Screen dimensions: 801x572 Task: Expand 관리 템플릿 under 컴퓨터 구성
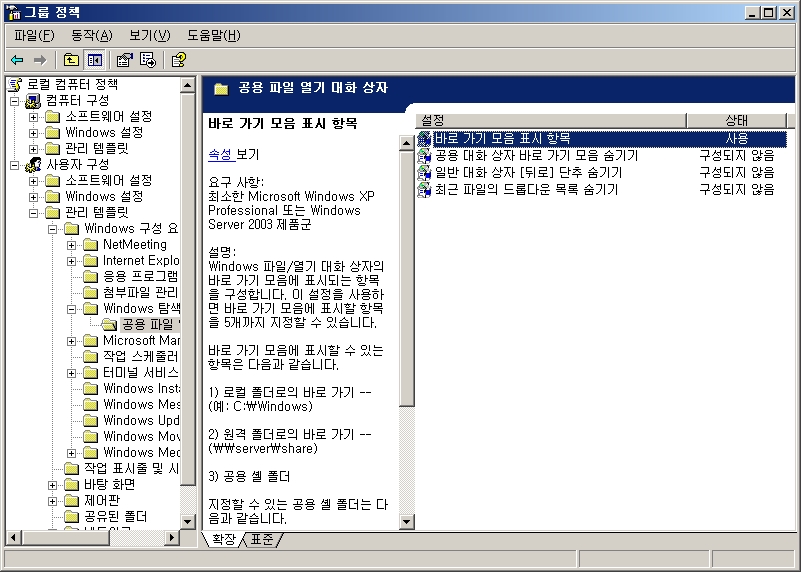[34, 149]
